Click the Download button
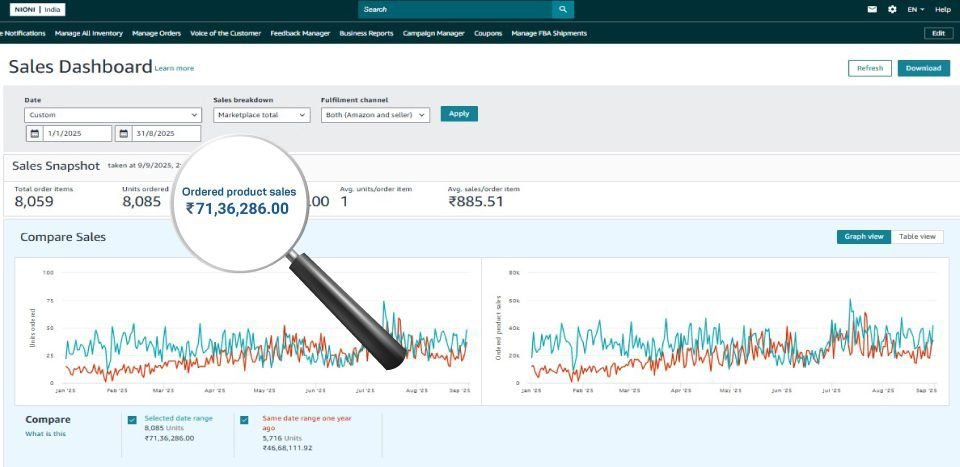The width and height of the screenshot is (960, 467). tap(923, 68)
